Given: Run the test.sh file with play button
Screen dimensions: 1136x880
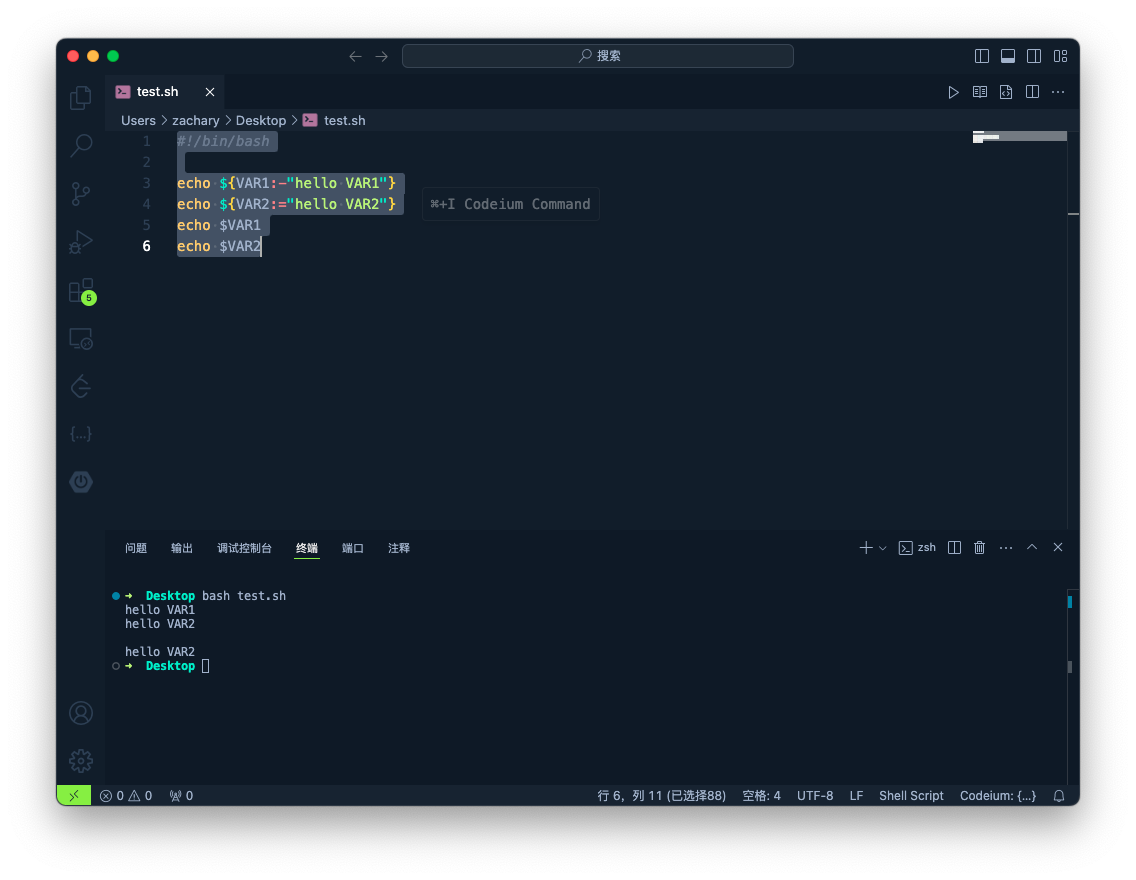Looking at the screenshot, I should (953, 92).
